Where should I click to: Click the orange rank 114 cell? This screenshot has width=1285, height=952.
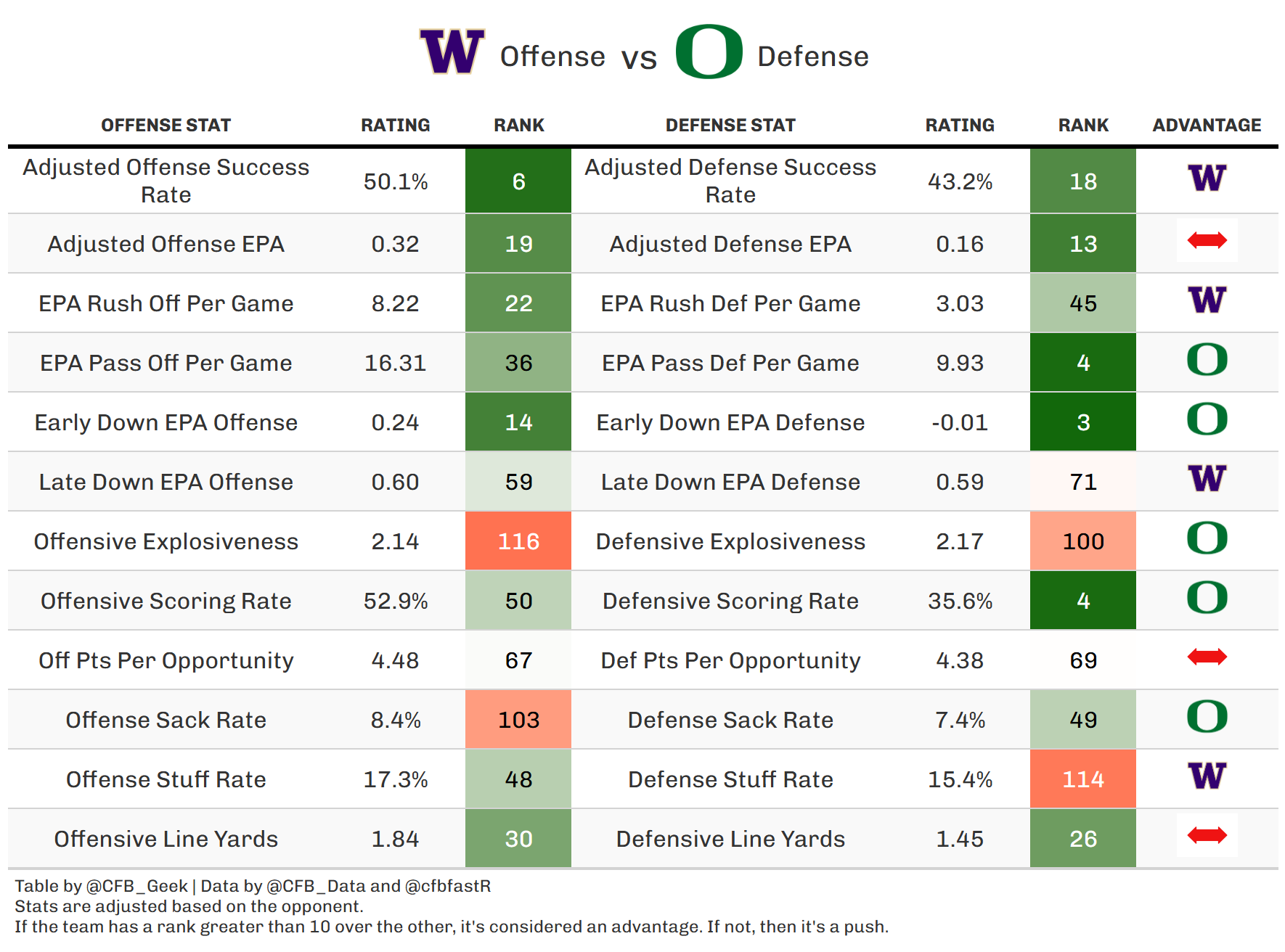(x=1082, y=779)
